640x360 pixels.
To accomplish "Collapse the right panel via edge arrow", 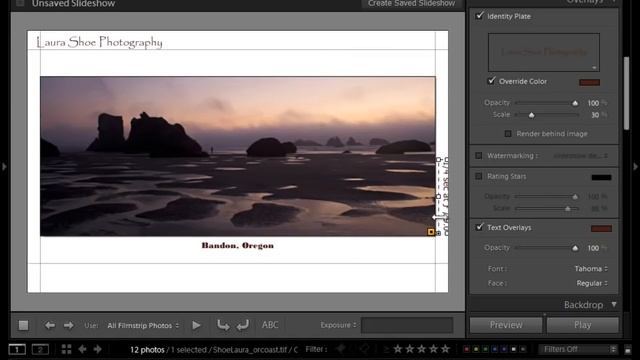I will tap(636, 167).
